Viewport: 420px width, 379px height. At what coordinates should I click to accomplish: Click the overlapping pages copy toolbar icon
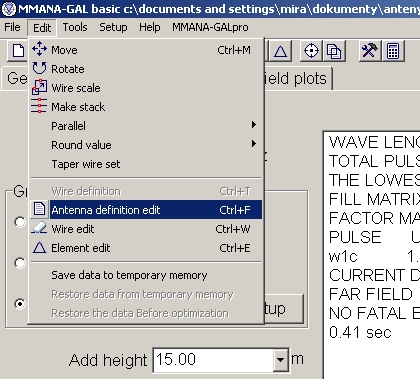(x=334, y=51)
